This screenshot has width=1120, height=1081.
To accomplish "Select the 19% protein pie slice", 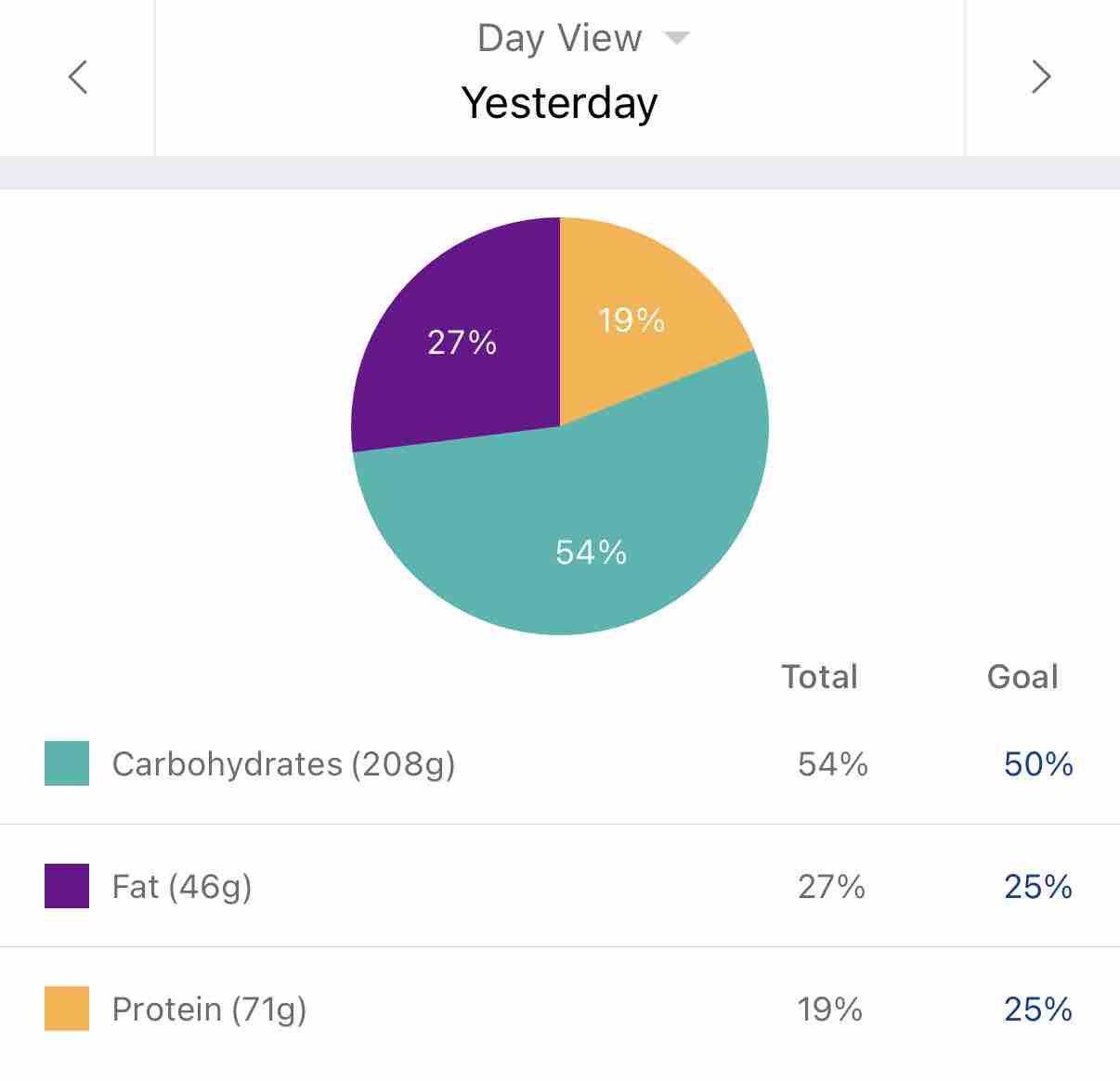I will [x=632, y=320].
